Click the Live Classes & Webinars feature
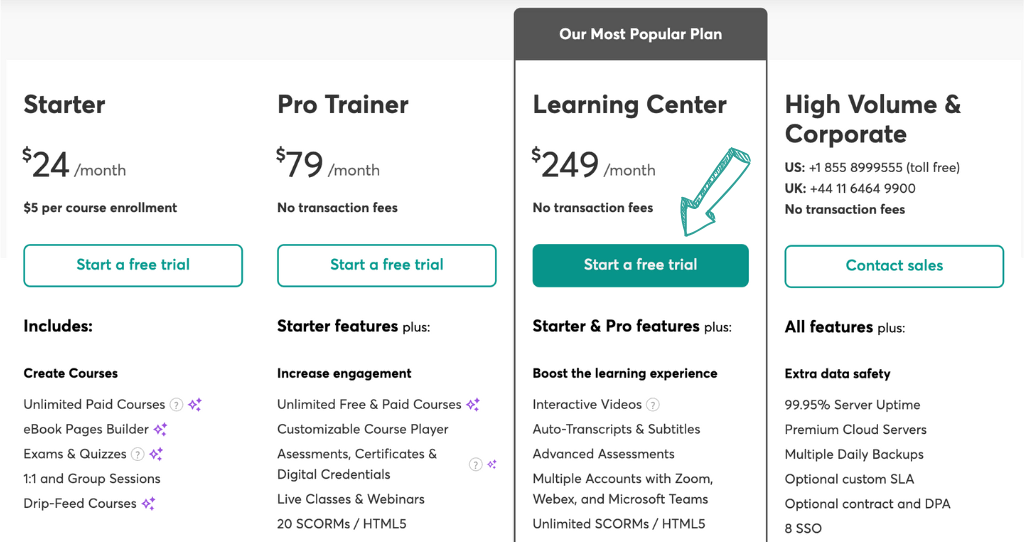 click(351, 499)
